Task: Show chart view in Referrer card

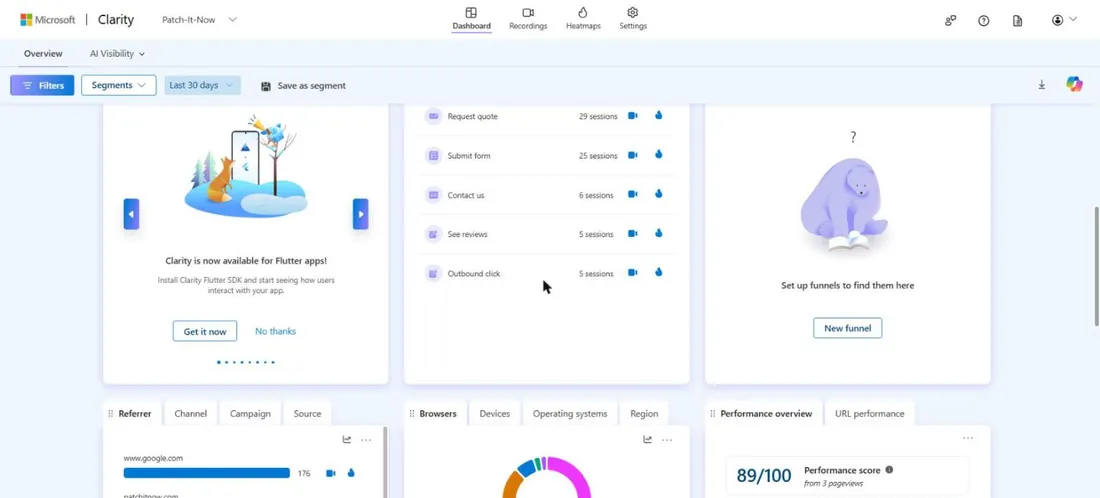Action: (347, 440)
